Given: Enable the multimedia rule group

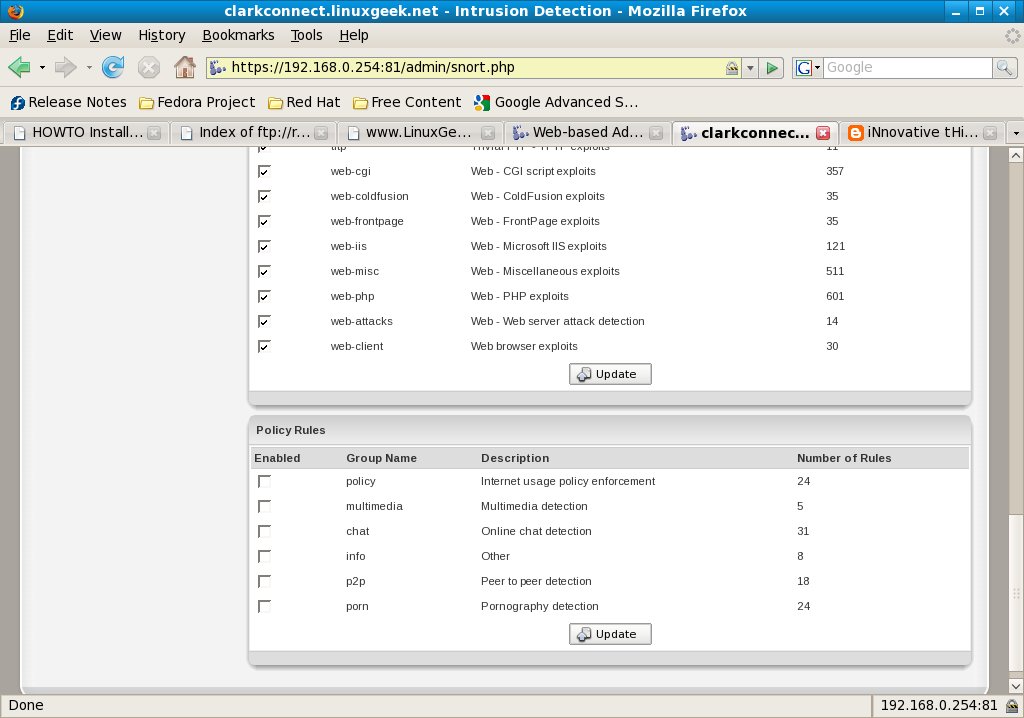Looking at the screenshot, I should pyautogui.click(x=264, y=506).
